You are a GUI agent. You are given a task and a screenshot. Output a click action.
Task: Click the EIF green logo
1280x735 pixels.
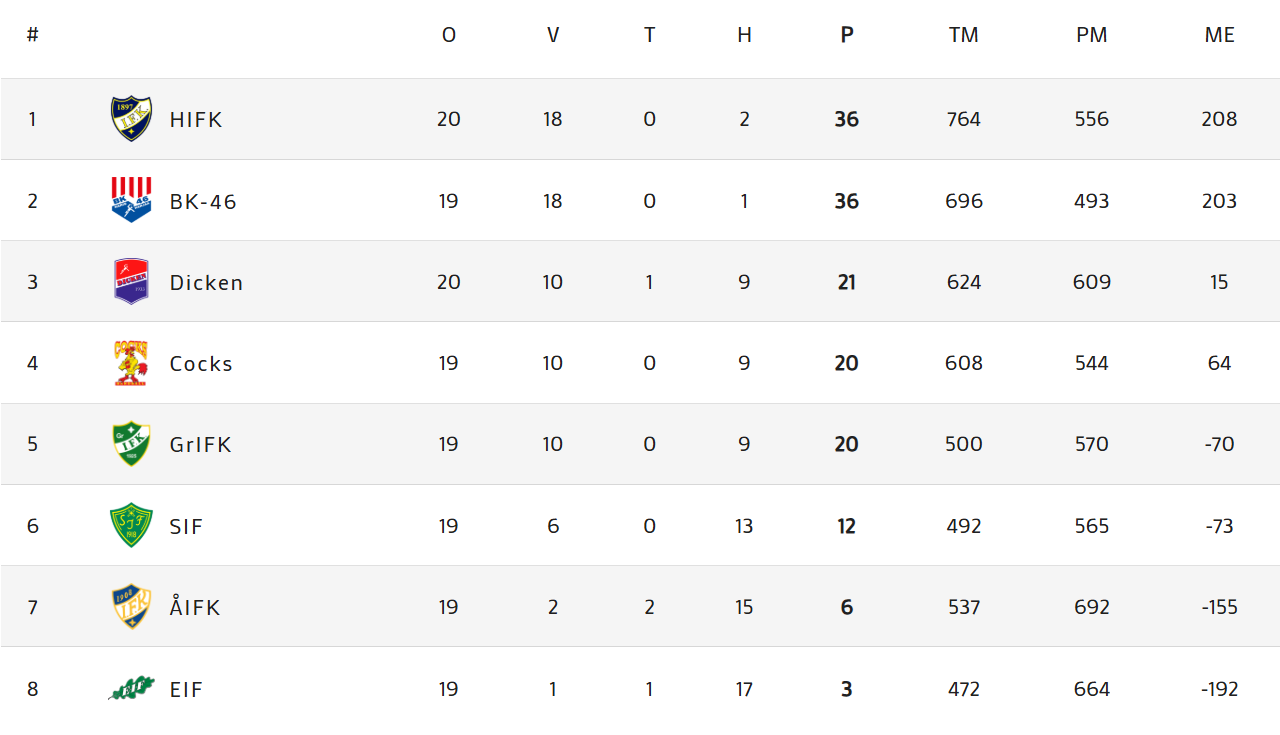pos(131,688)
